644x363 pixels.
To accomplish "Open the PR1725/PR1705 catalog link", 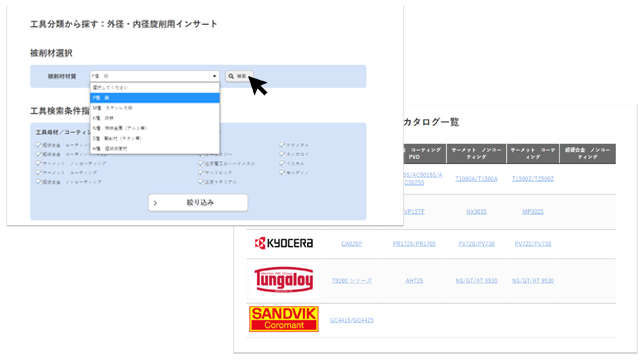I will click(x=414, y=244).
